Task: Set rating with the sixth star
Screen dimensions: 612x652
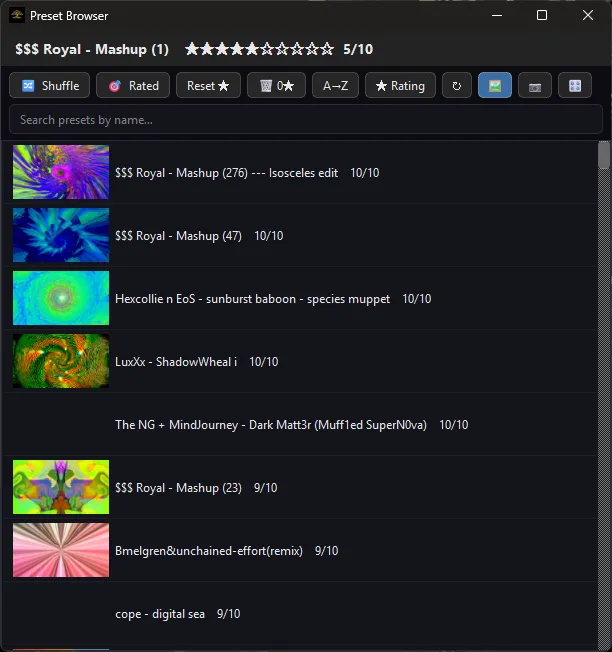Action: point(267,49)
